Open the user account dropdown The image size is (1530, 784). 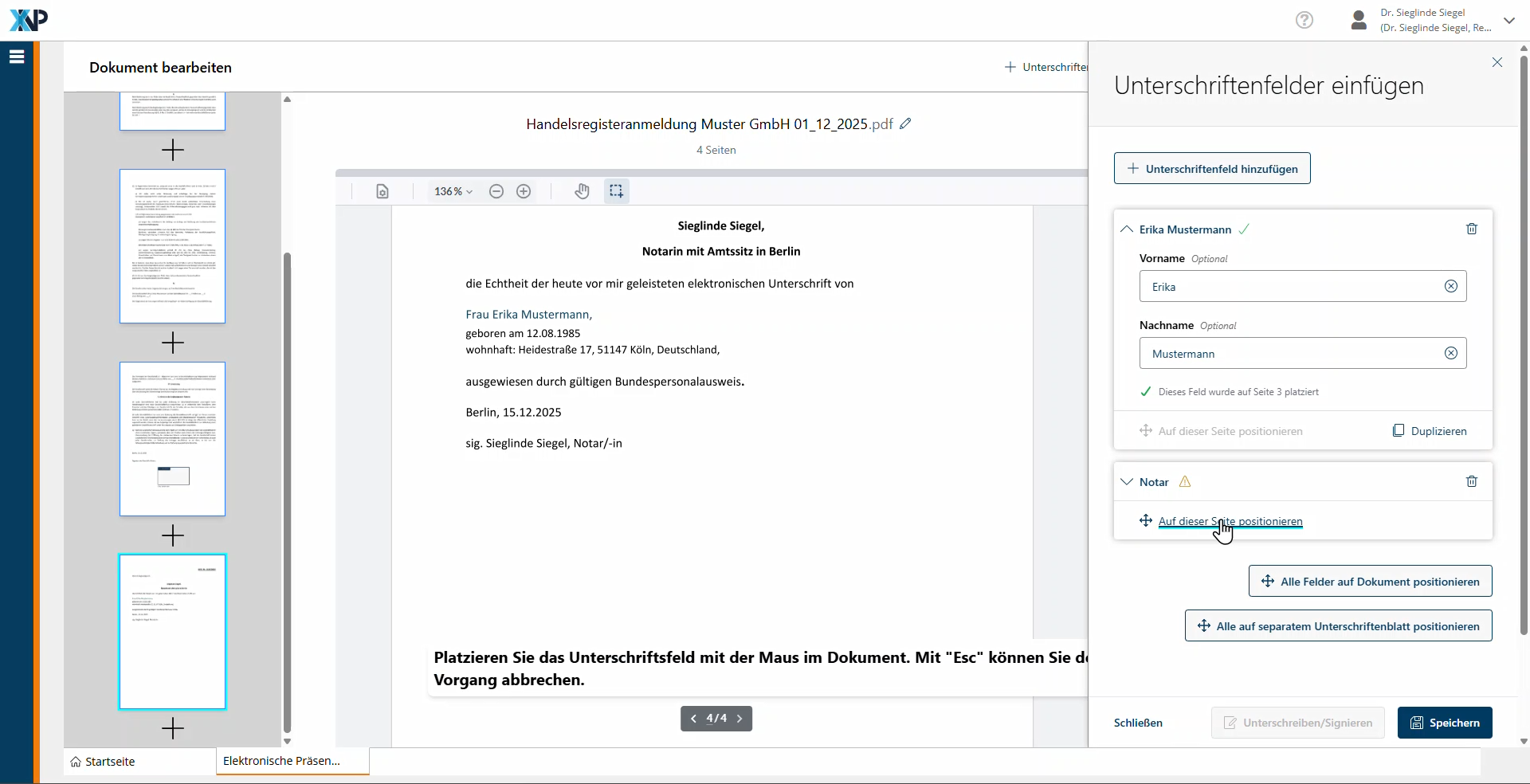1508,21
